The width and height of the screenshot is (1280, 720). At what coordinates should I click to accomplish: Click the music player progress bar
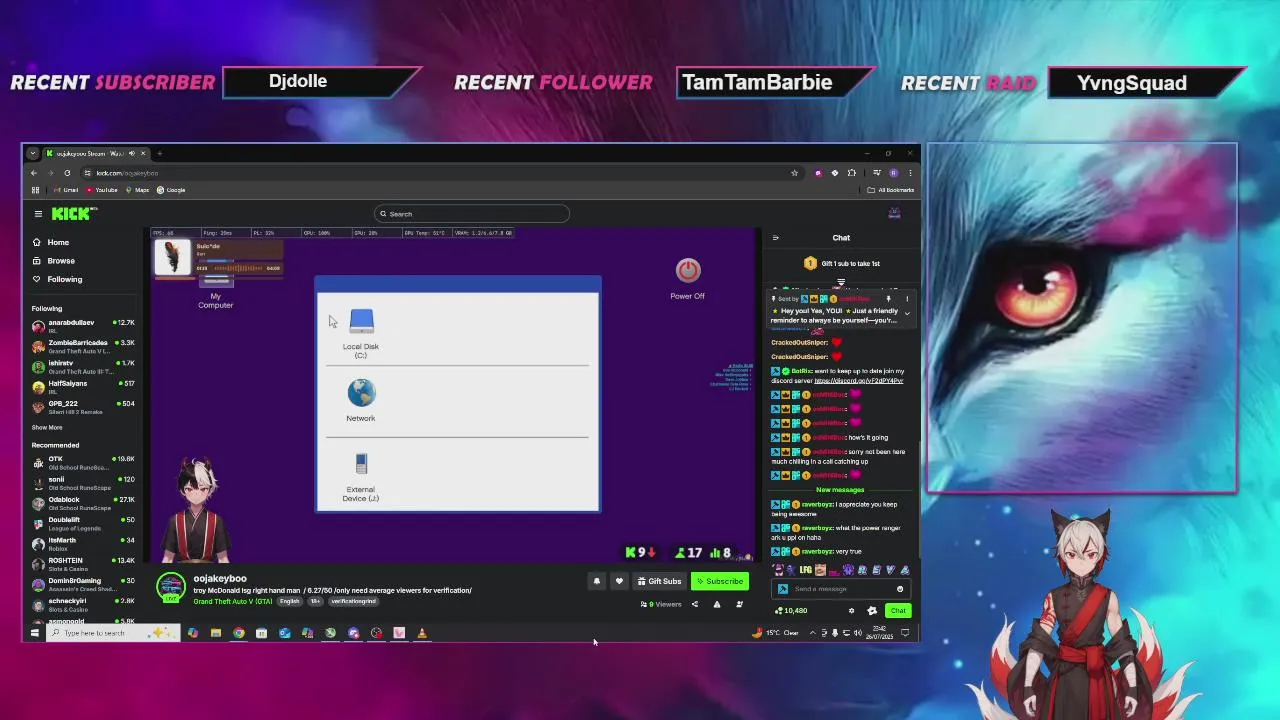click(x=238, y=268)
